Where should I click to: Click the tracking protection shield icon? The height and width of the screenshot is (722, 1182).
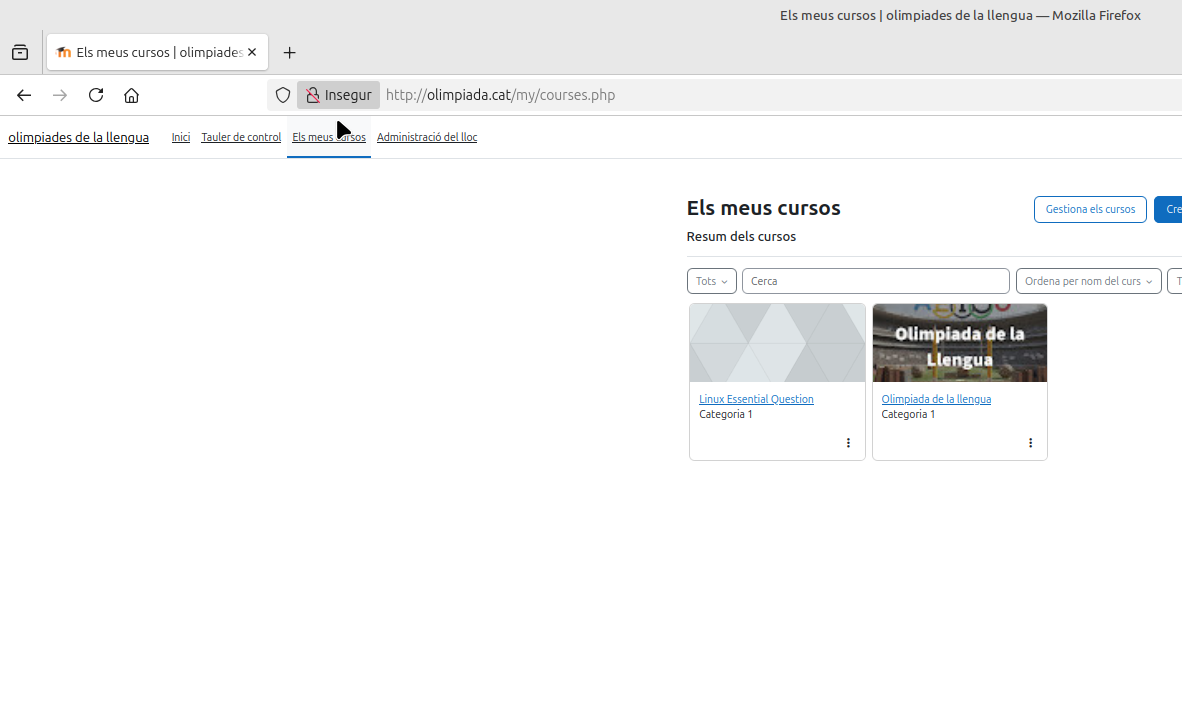coord(283,95)
